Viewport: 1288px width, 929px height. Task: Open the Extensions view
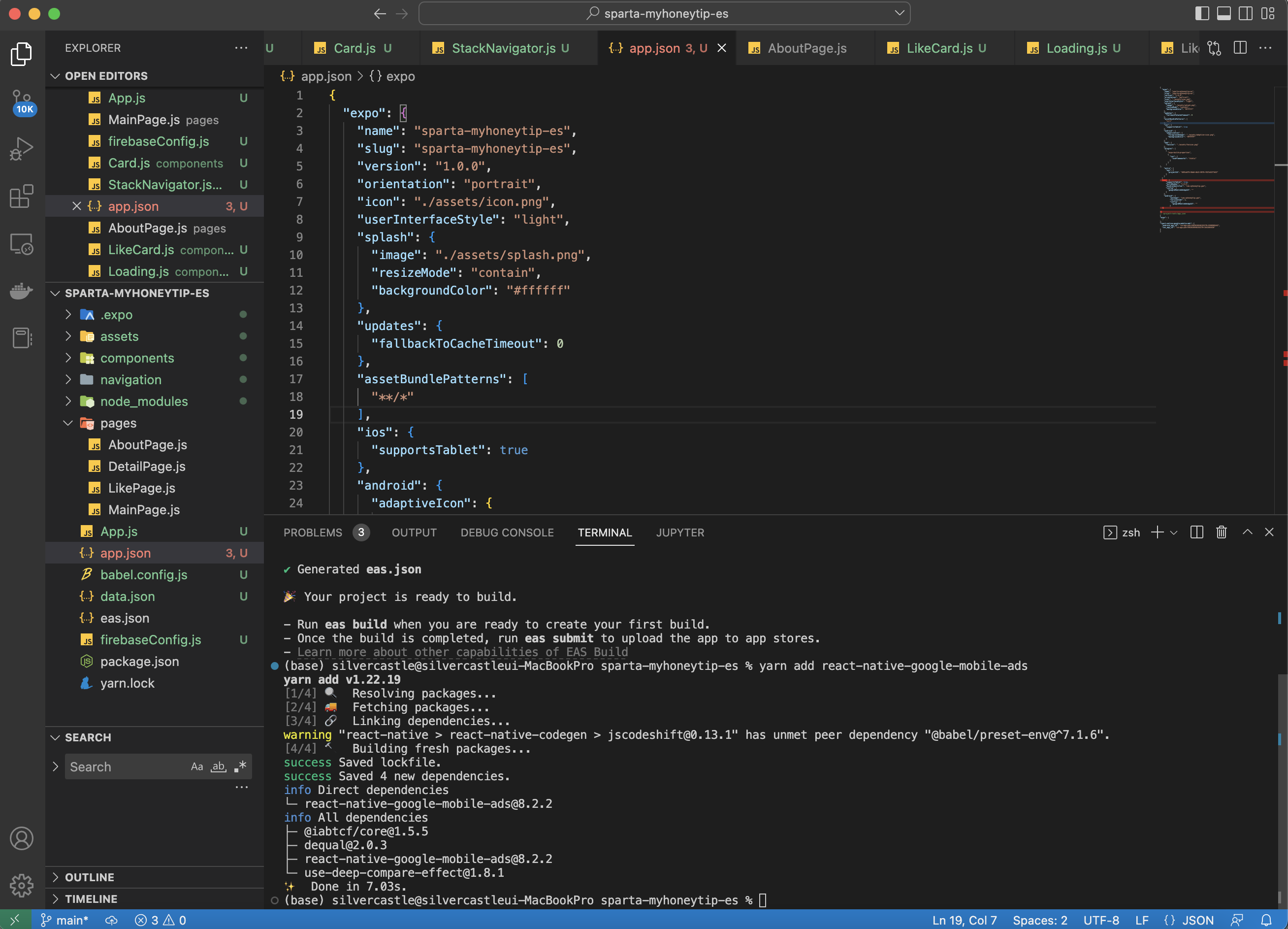(x=22, y=197)
